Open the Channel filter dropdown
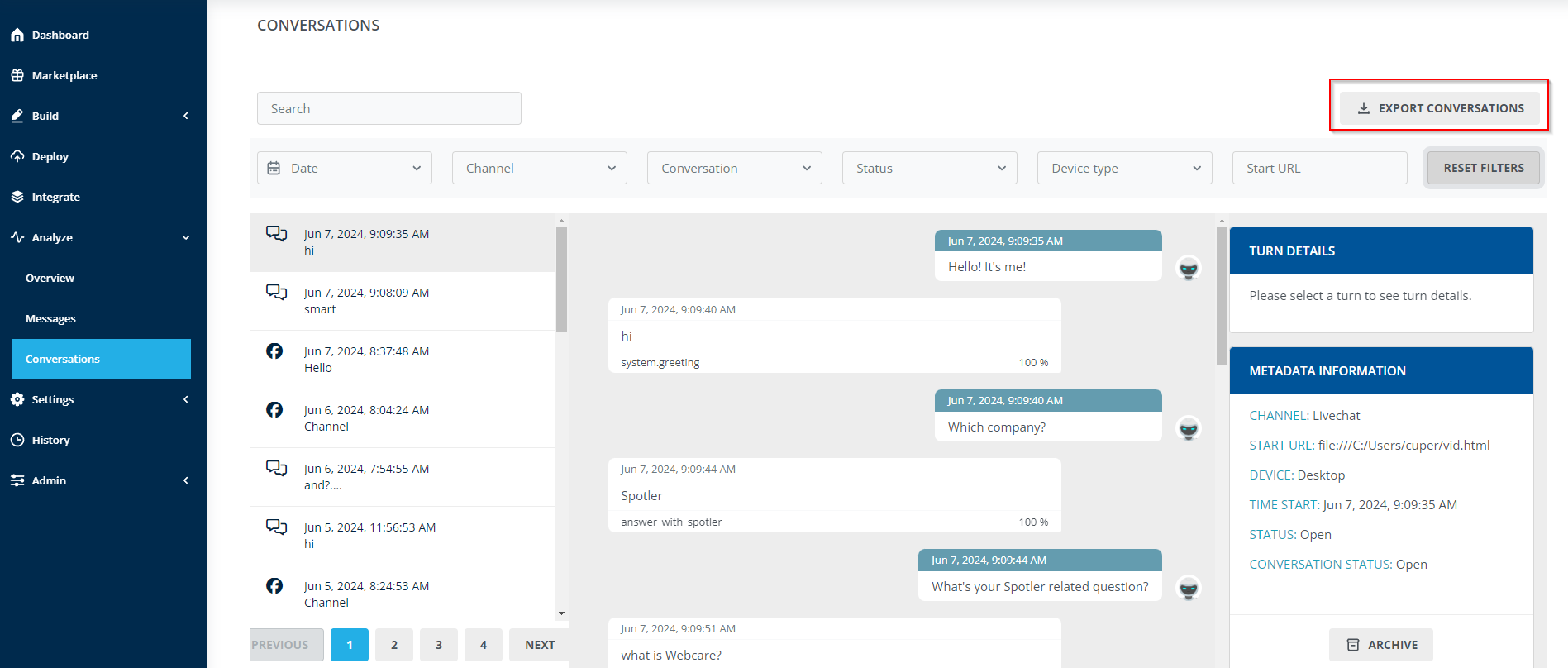This screenshot has width=1568, height=668. pos(540,168)
